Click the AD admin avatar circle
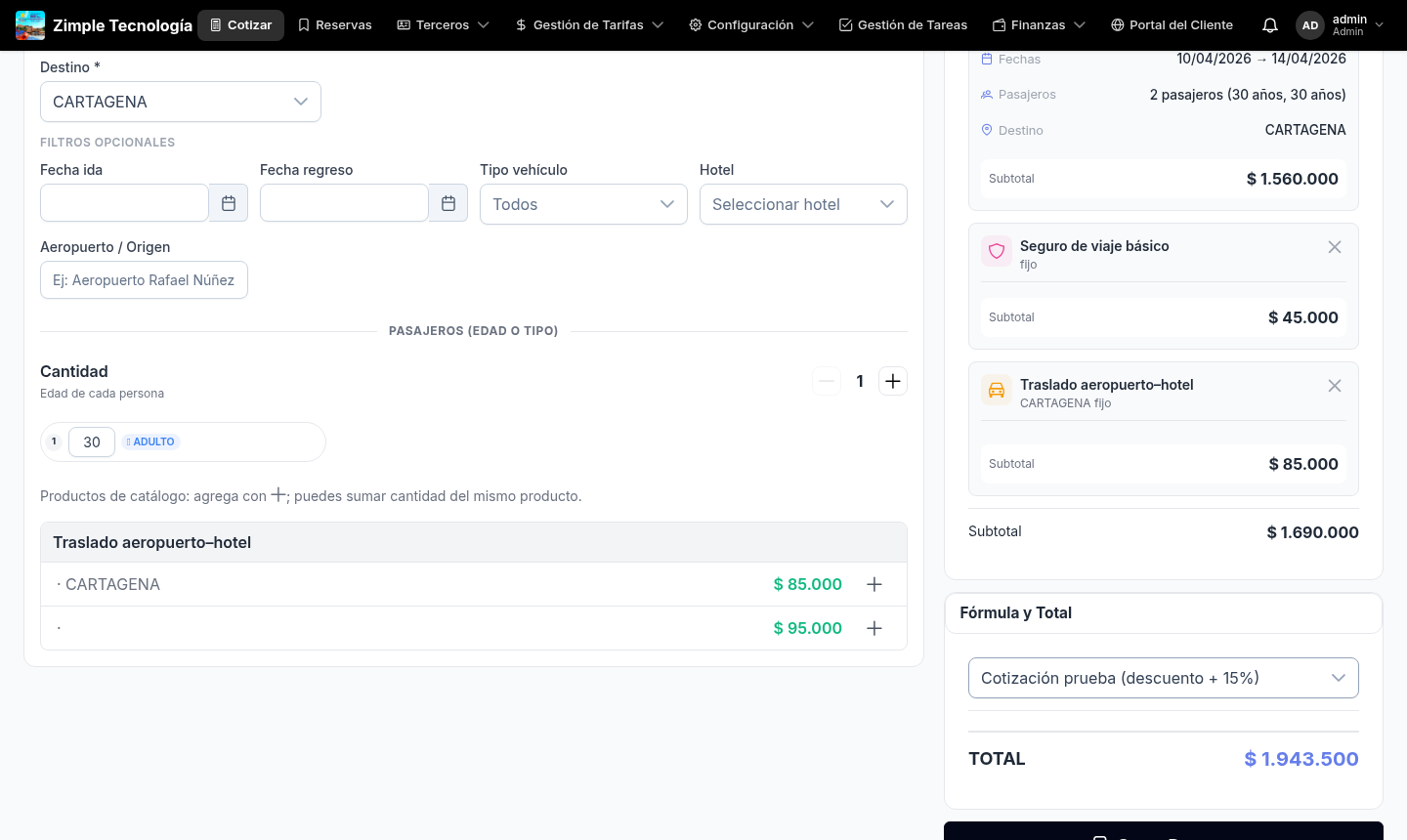Screen dimensions: 1407x840 (1309, 24)
